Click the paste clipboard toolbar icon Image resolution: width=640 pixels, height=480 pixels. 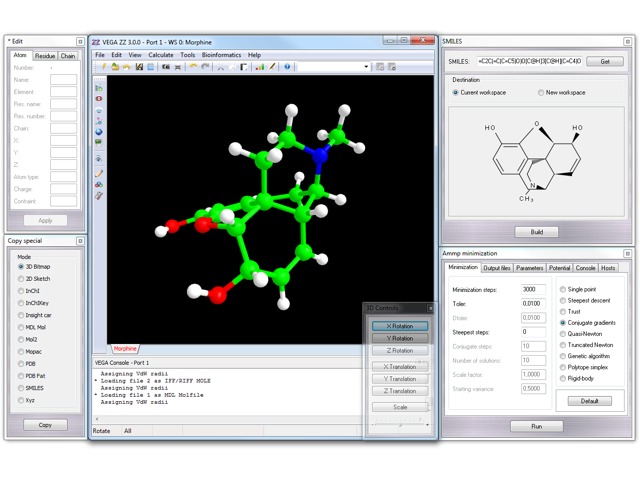coord(244,67)
